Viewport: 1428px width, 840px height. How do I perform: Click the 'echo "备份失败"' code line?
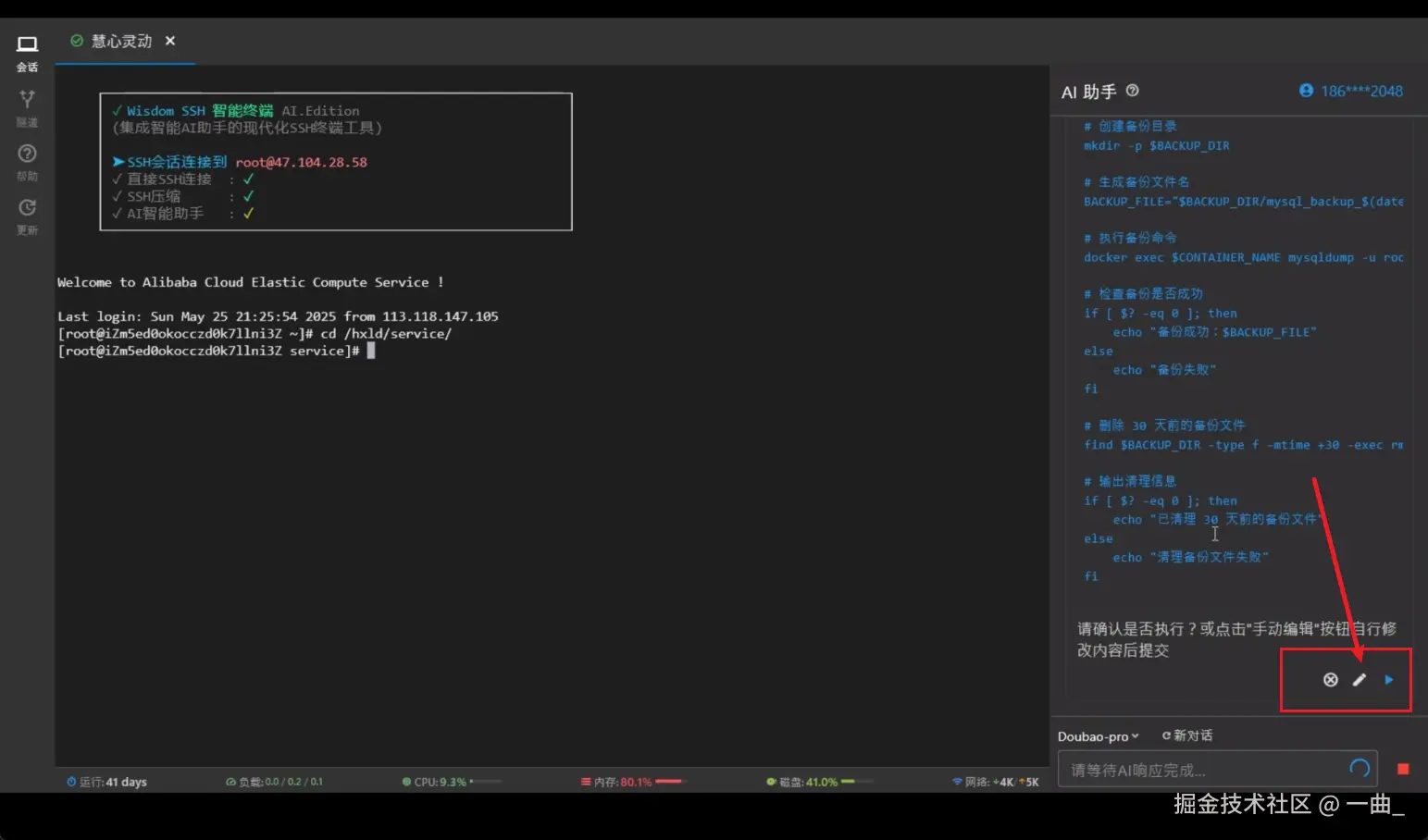1164,369
